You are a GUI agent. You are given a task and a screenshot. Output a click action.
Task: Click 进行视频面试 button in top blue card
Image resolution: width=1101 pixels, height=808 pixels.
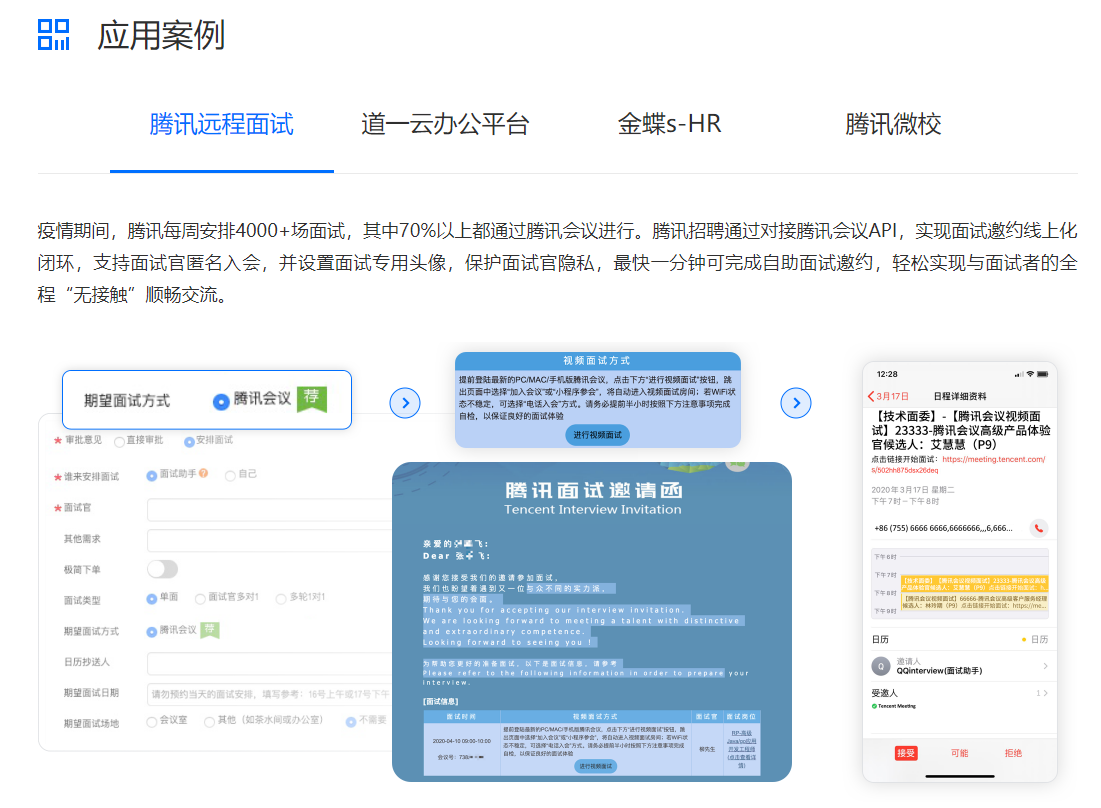click(x=598, y=435)
